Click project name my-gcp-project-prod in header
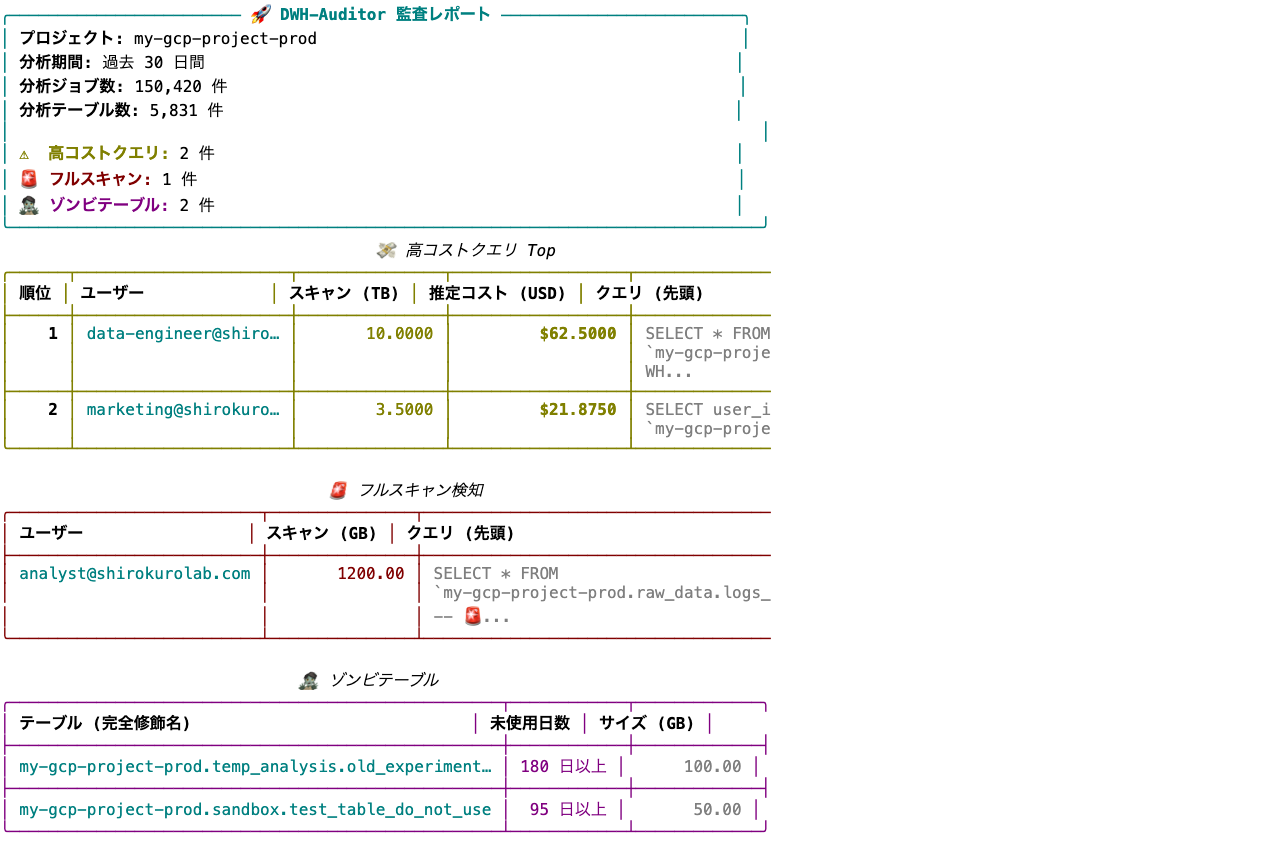The height and width of the screenshot is (859, 1264). [225, 39]
